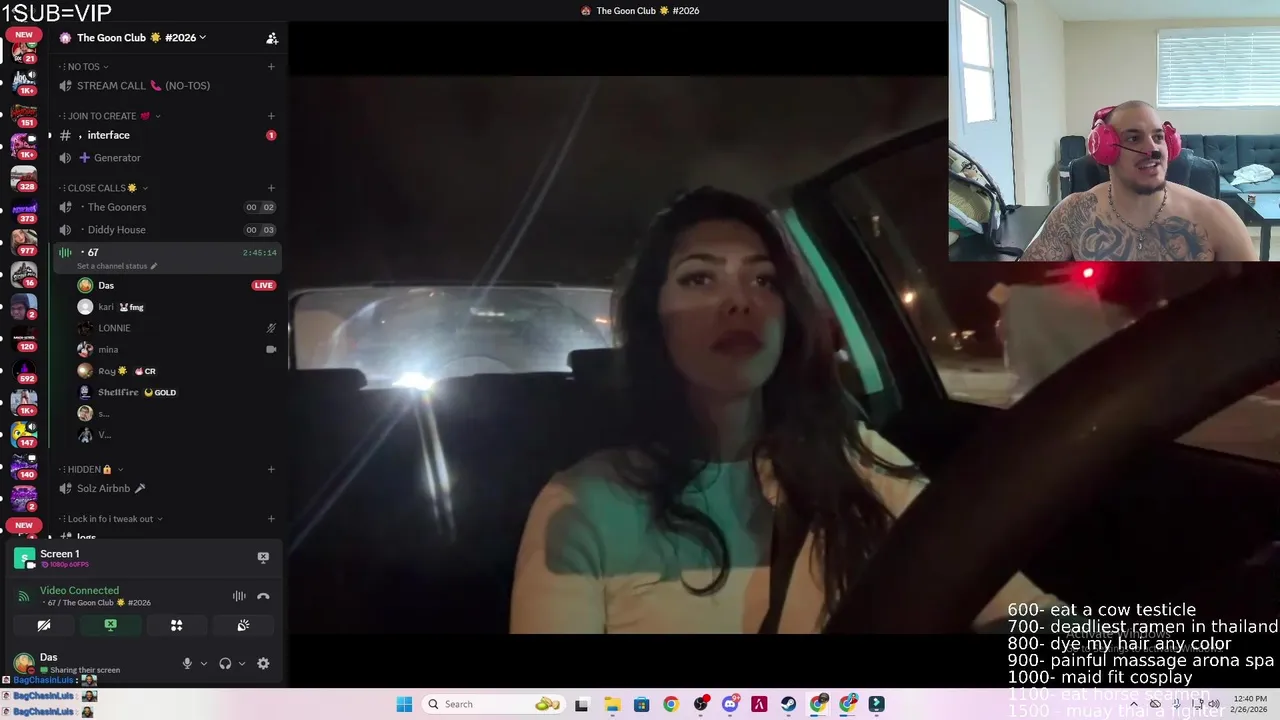Viewport: 1280px width, 720px height.
Task: Open the invite people icon beside server name
Action: pos(271,38)
